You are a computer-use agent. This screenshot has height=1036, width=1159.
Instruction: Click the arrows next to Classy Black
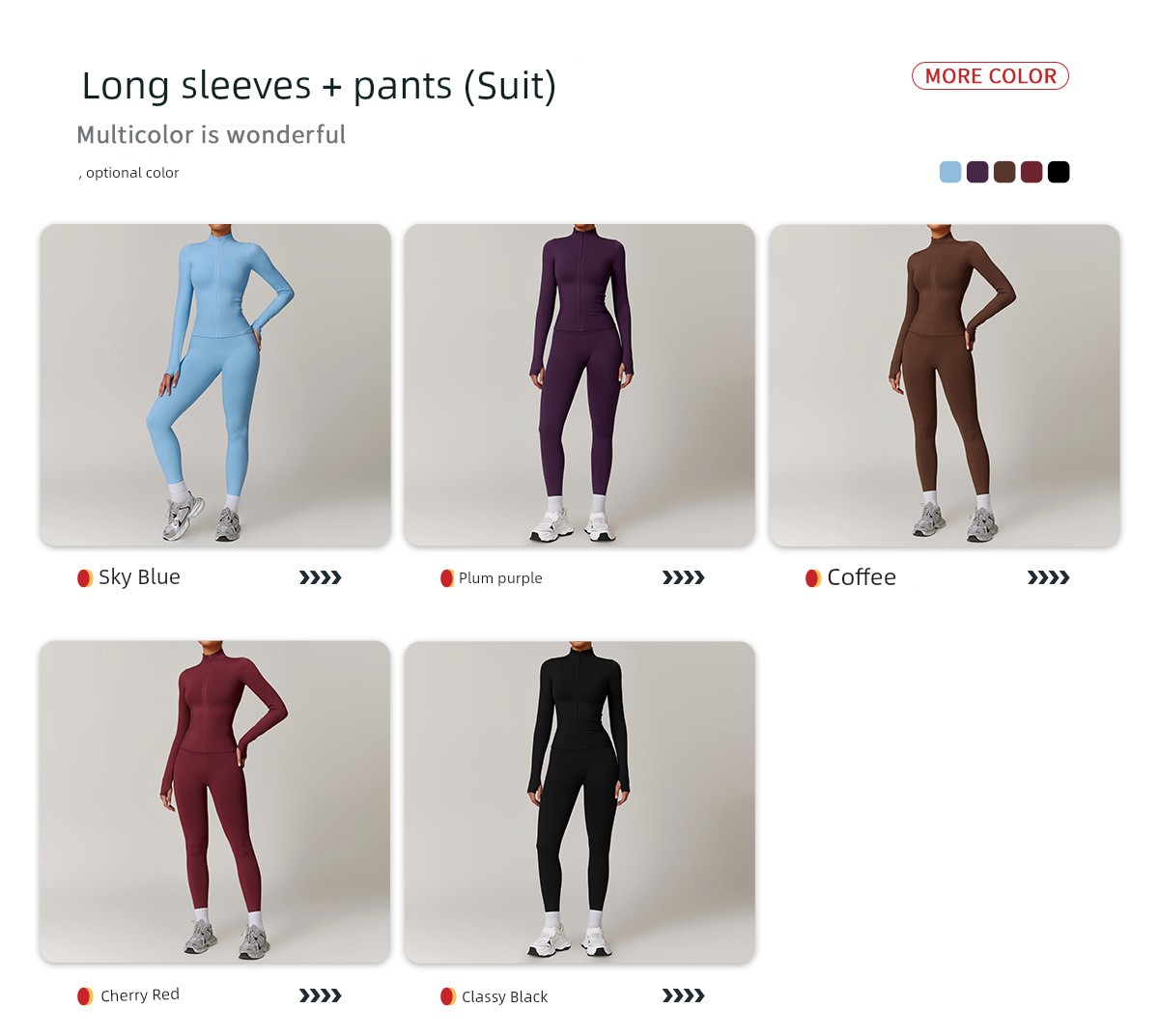(684, 995)
